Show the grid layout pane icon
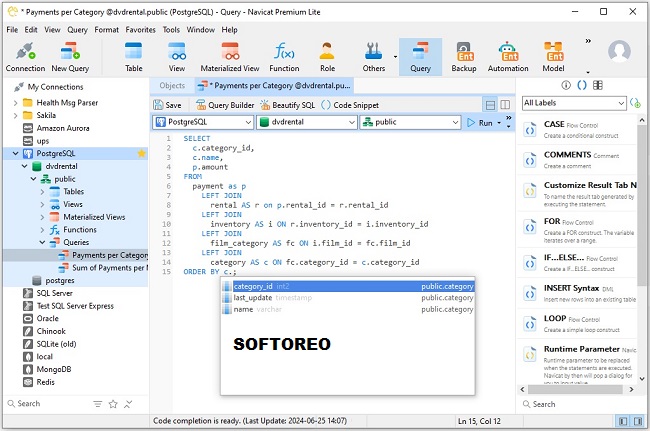 598,85
